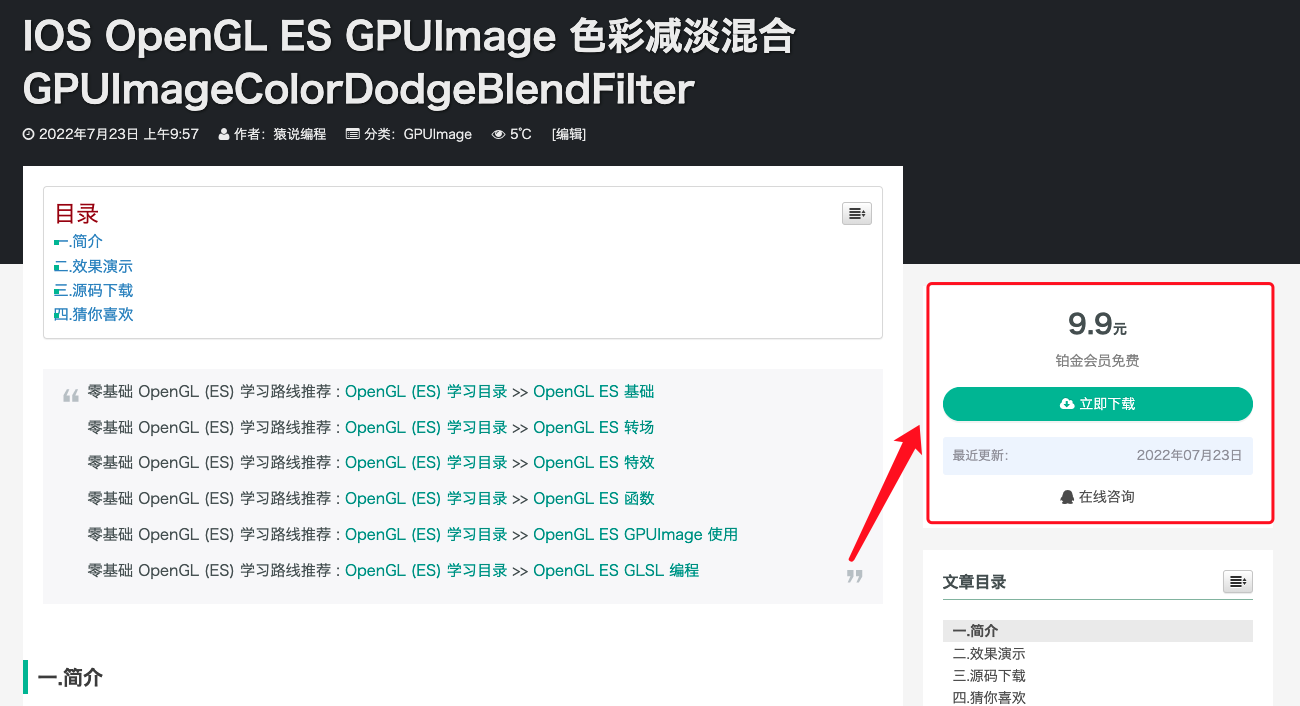
Task: Open the 编辑 link to edit the article
Action: (x=569, y=133)
